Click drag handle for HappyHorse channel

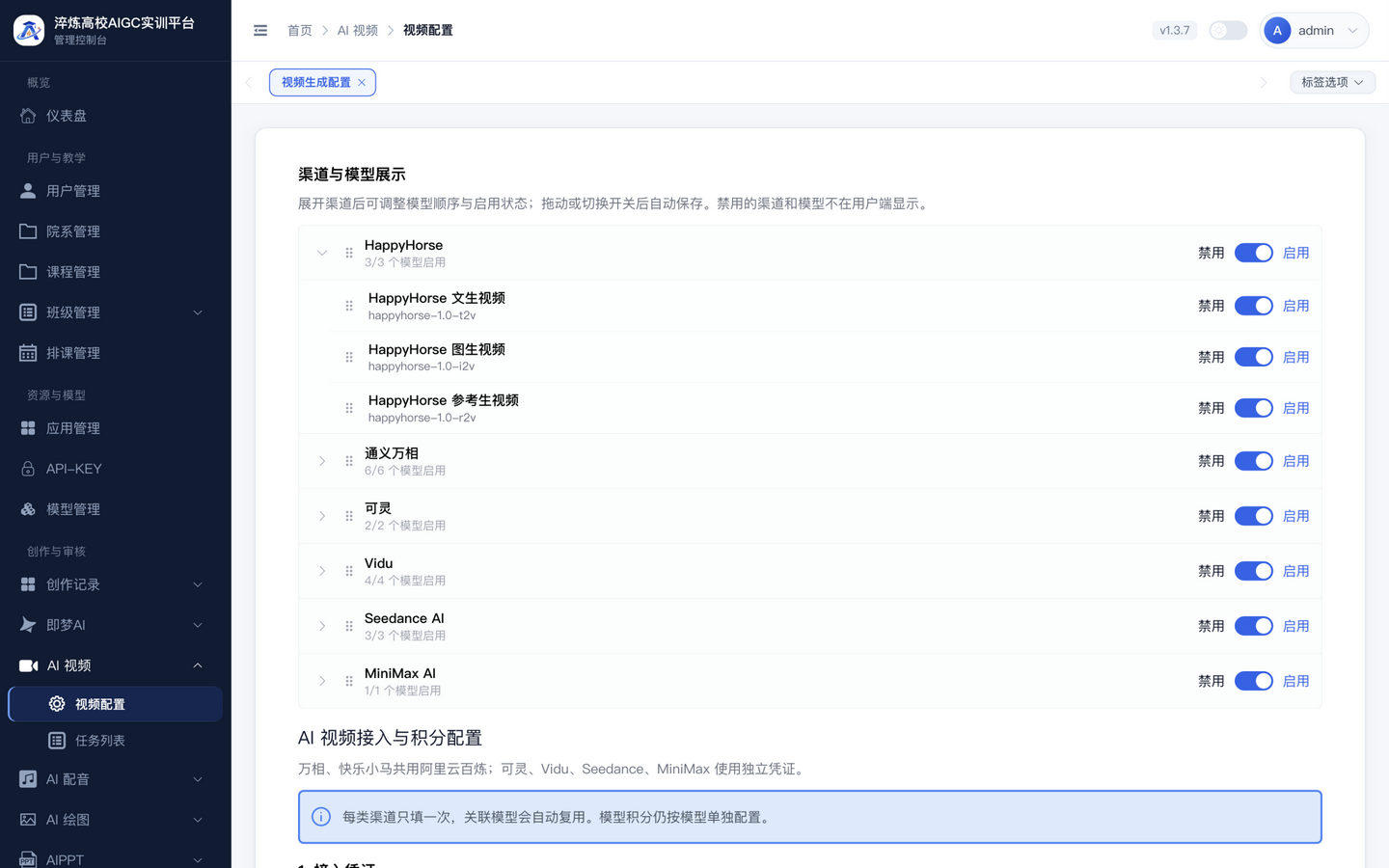(349, 253)
